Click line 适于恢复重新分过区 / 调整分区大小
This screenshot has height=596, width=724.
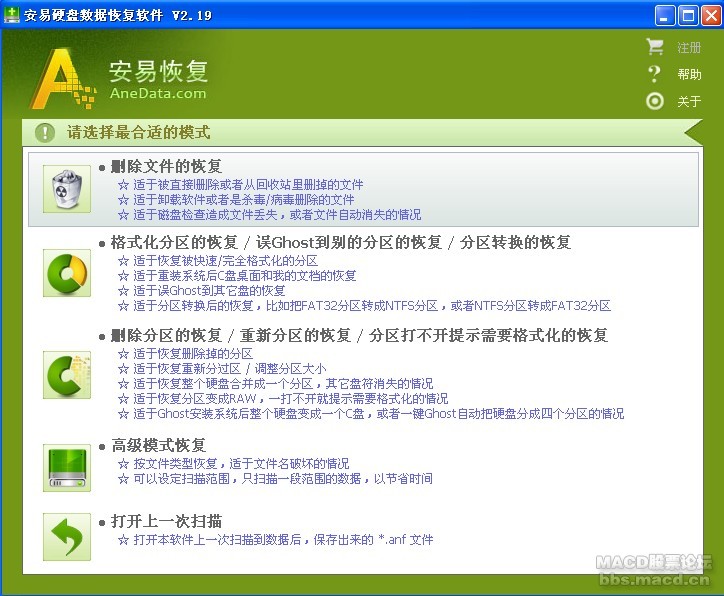(229, 368)
